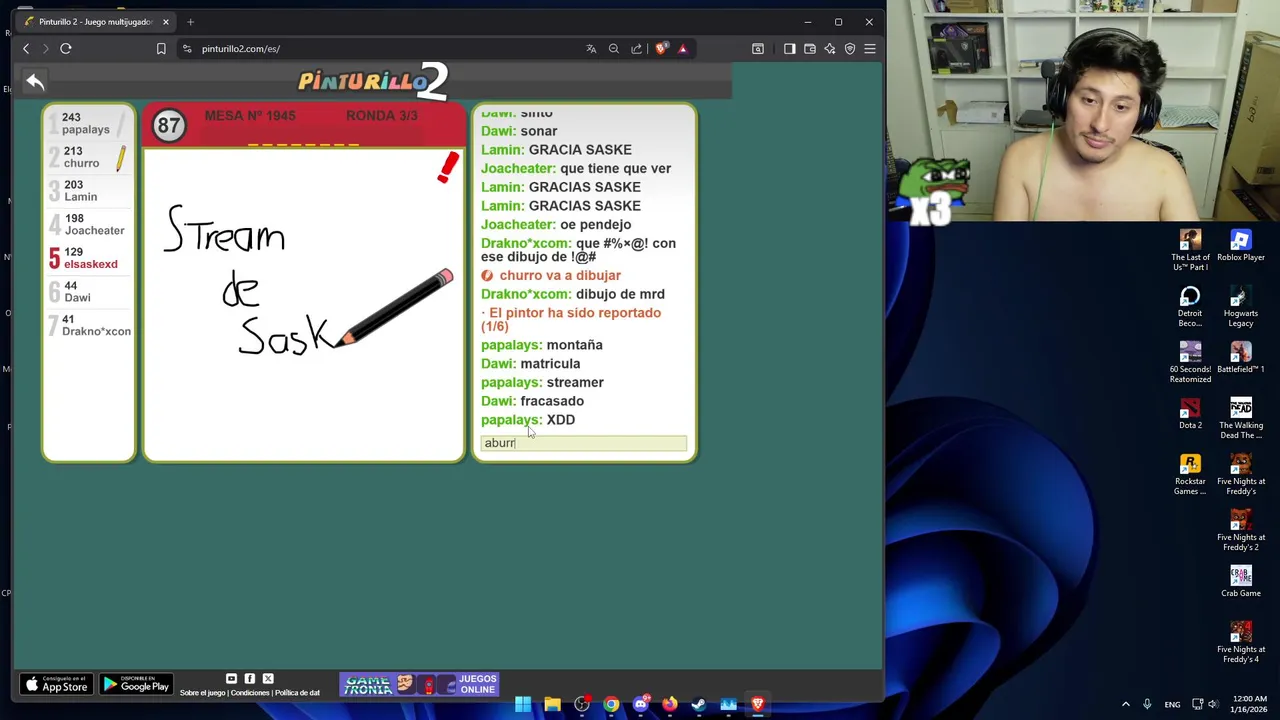The height and width of the screenshot is (720, 1280).
Task: Click chat message 'Dawi: fracasado'
Action: 532,401
